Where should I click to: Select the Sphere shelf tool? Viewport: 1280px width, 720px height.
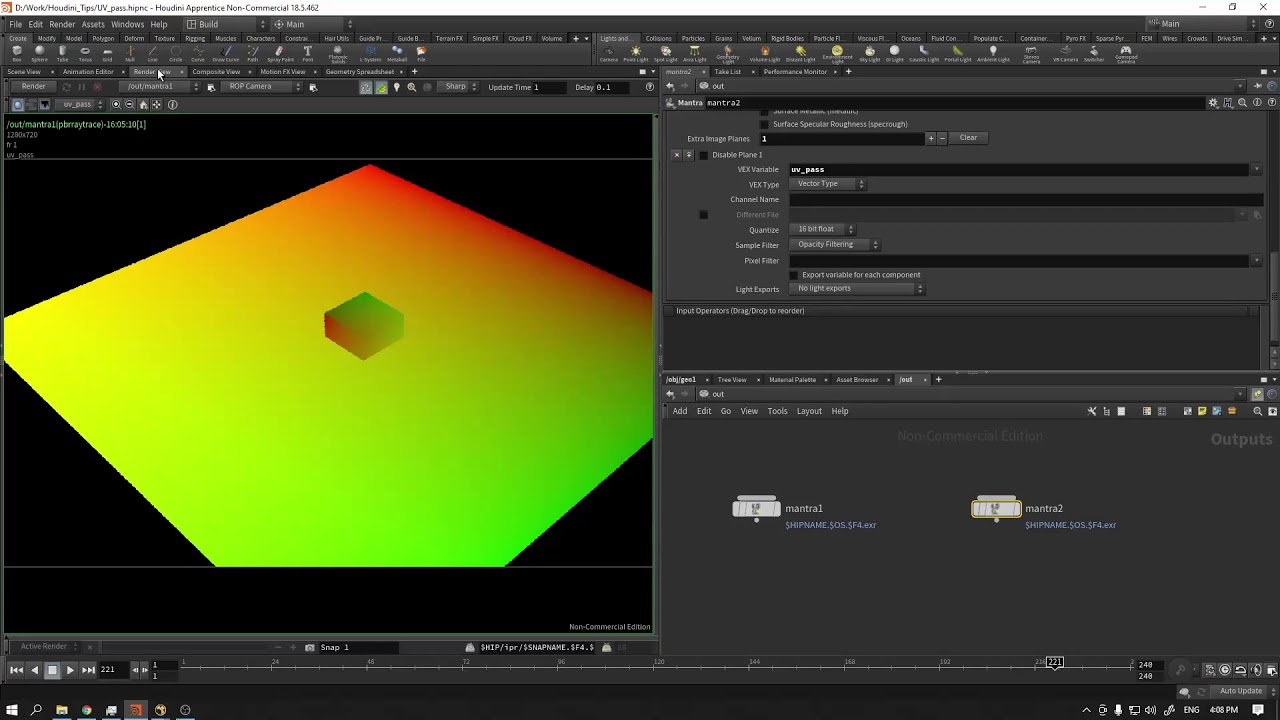tap(40, 53)
